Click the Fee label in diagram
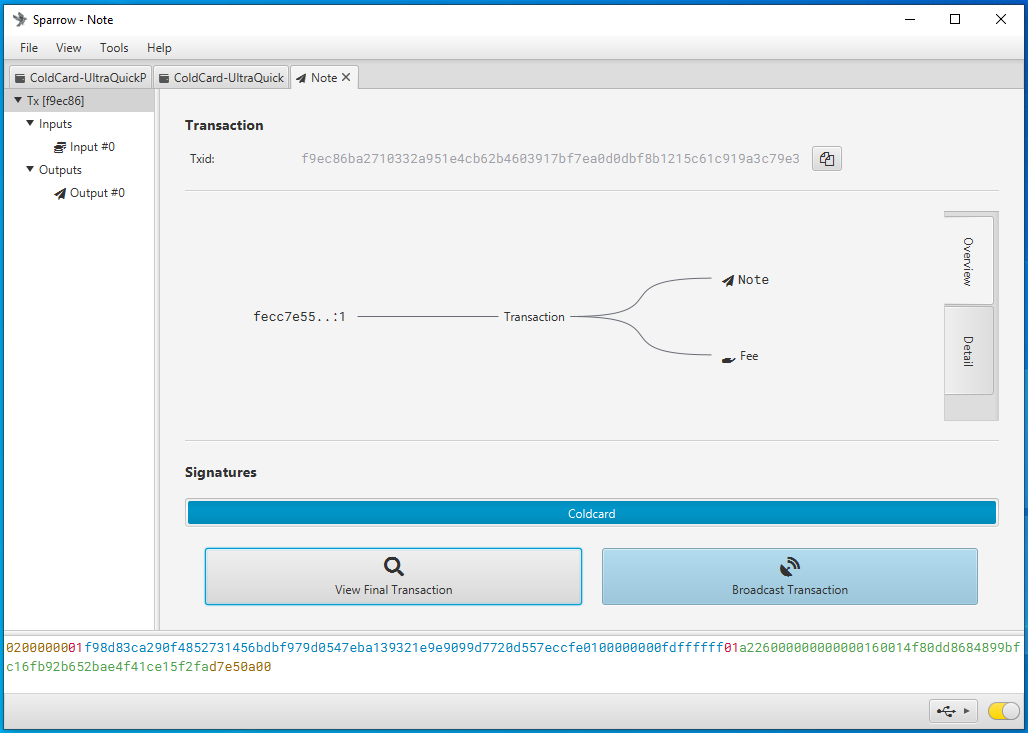The image size is (1028, 733). pyautogui.click(x=749, y=356)
